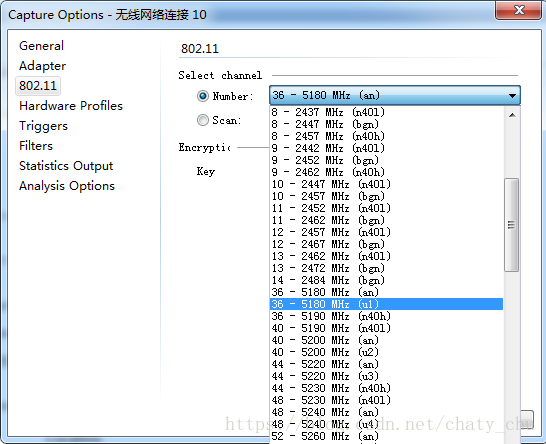Open the Adapter settings page
546x444 pixels.
click(x=42, y=66)
